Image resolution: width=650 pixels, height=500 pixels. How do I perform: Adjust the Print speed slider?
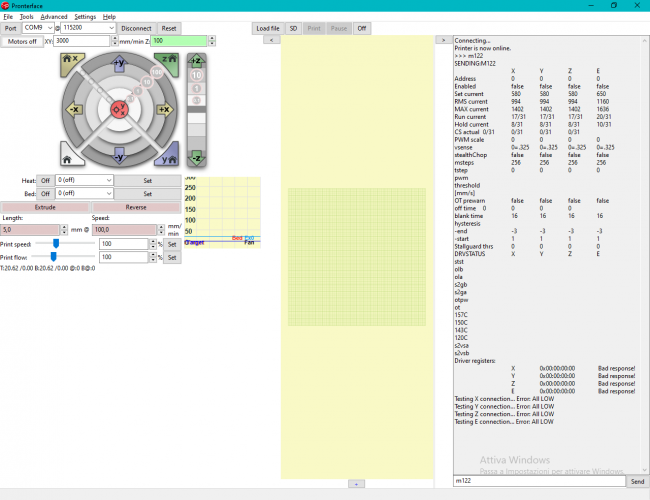(x=55, y=243)
